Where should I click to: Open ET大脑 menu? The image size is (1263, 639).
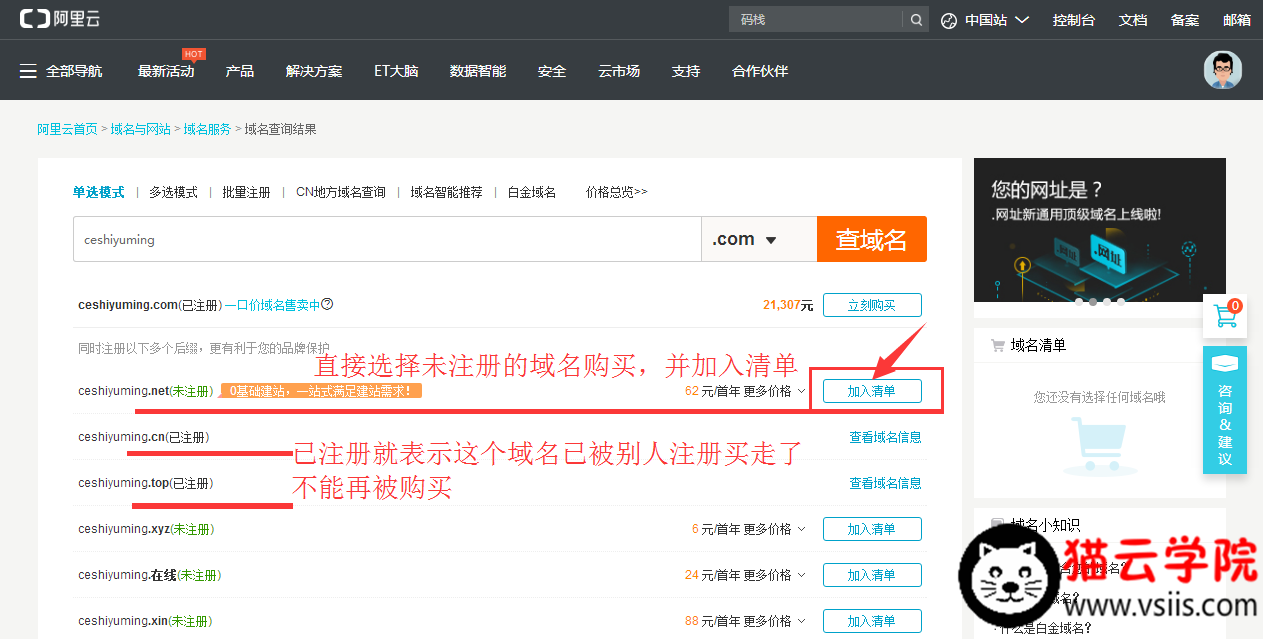click(x=396, y=71)
